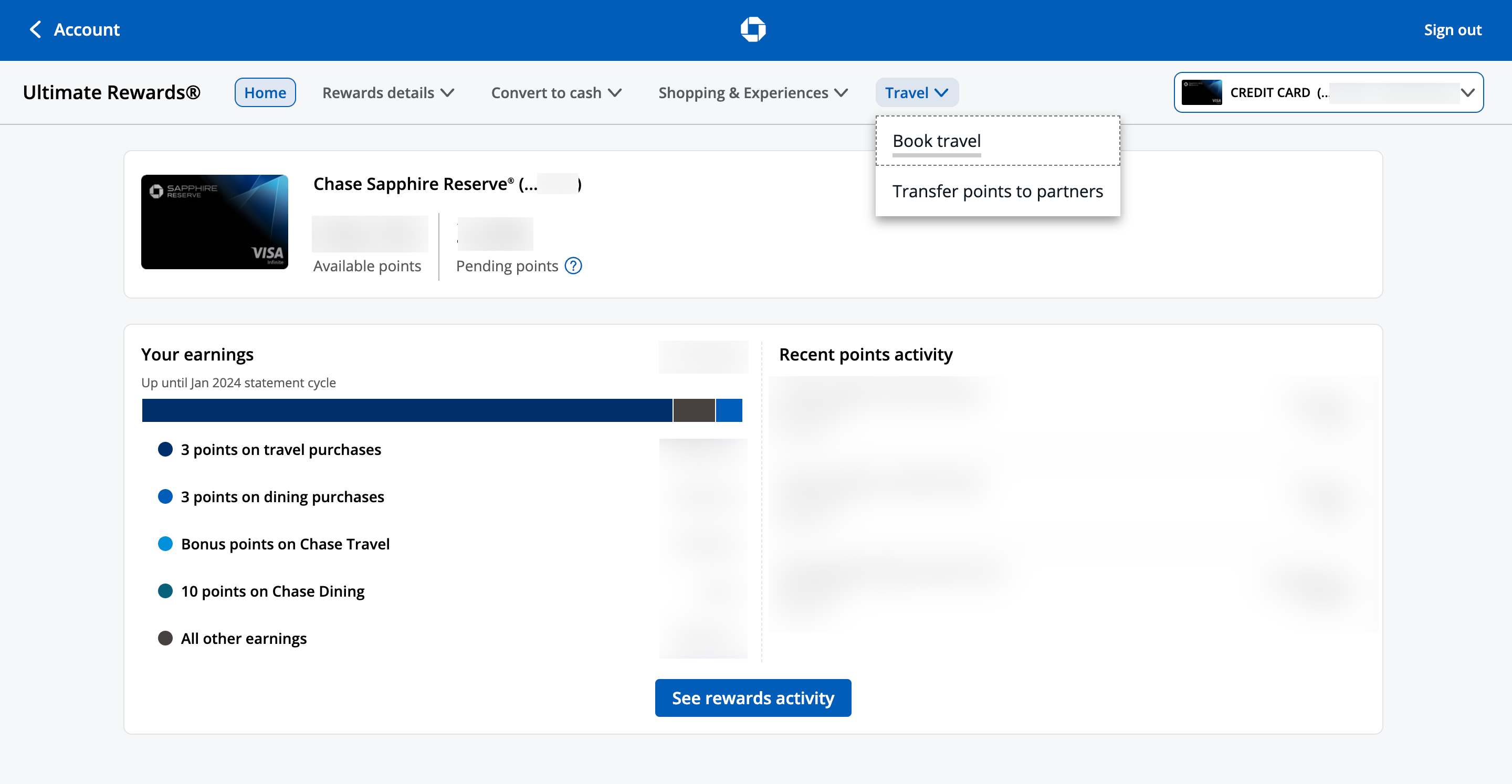Click the Sign out link
1512x784 pixels.
(1453, 29)
